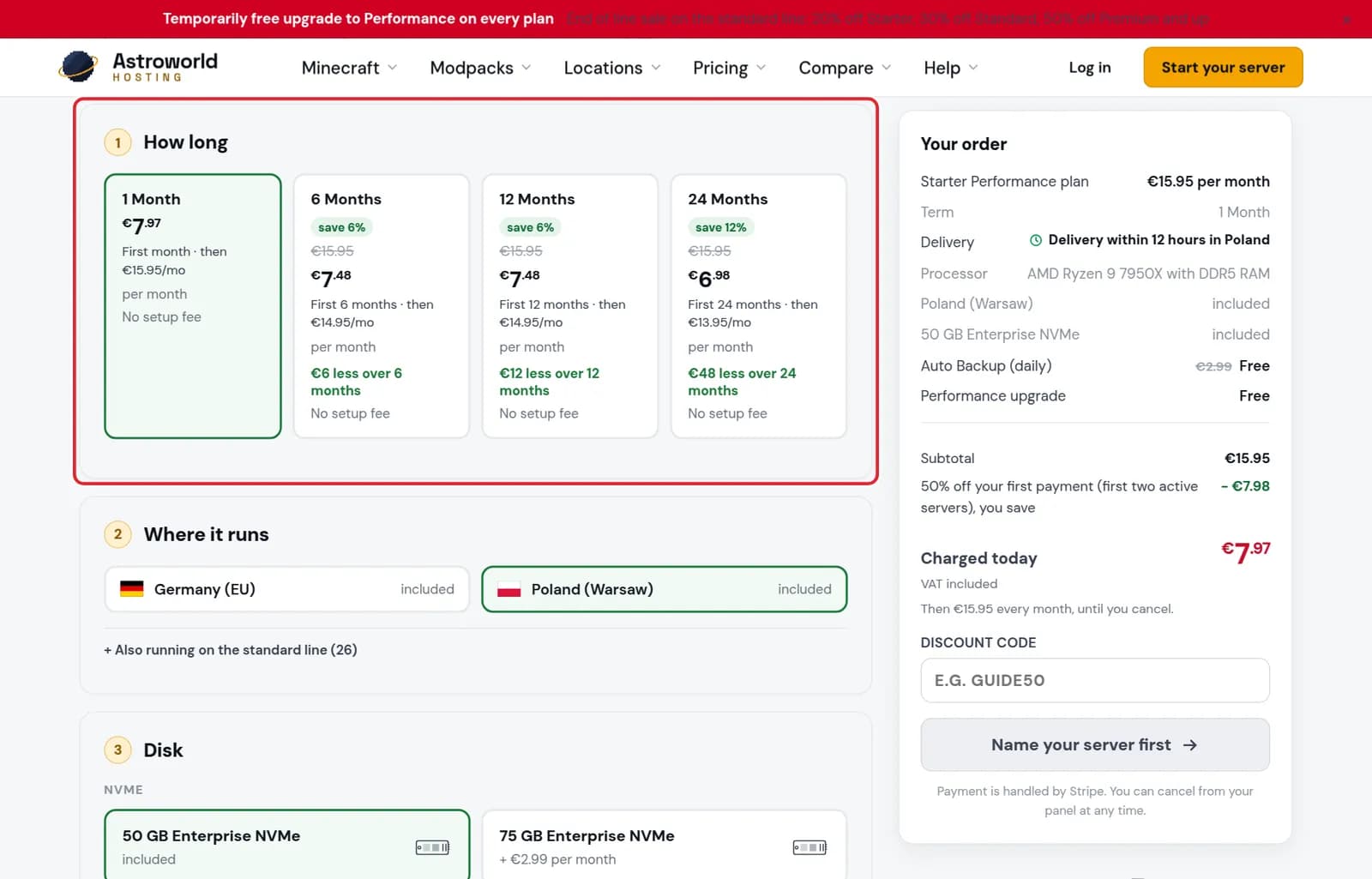
Task: Open the Compare dropdown
Action: (845, 68)
